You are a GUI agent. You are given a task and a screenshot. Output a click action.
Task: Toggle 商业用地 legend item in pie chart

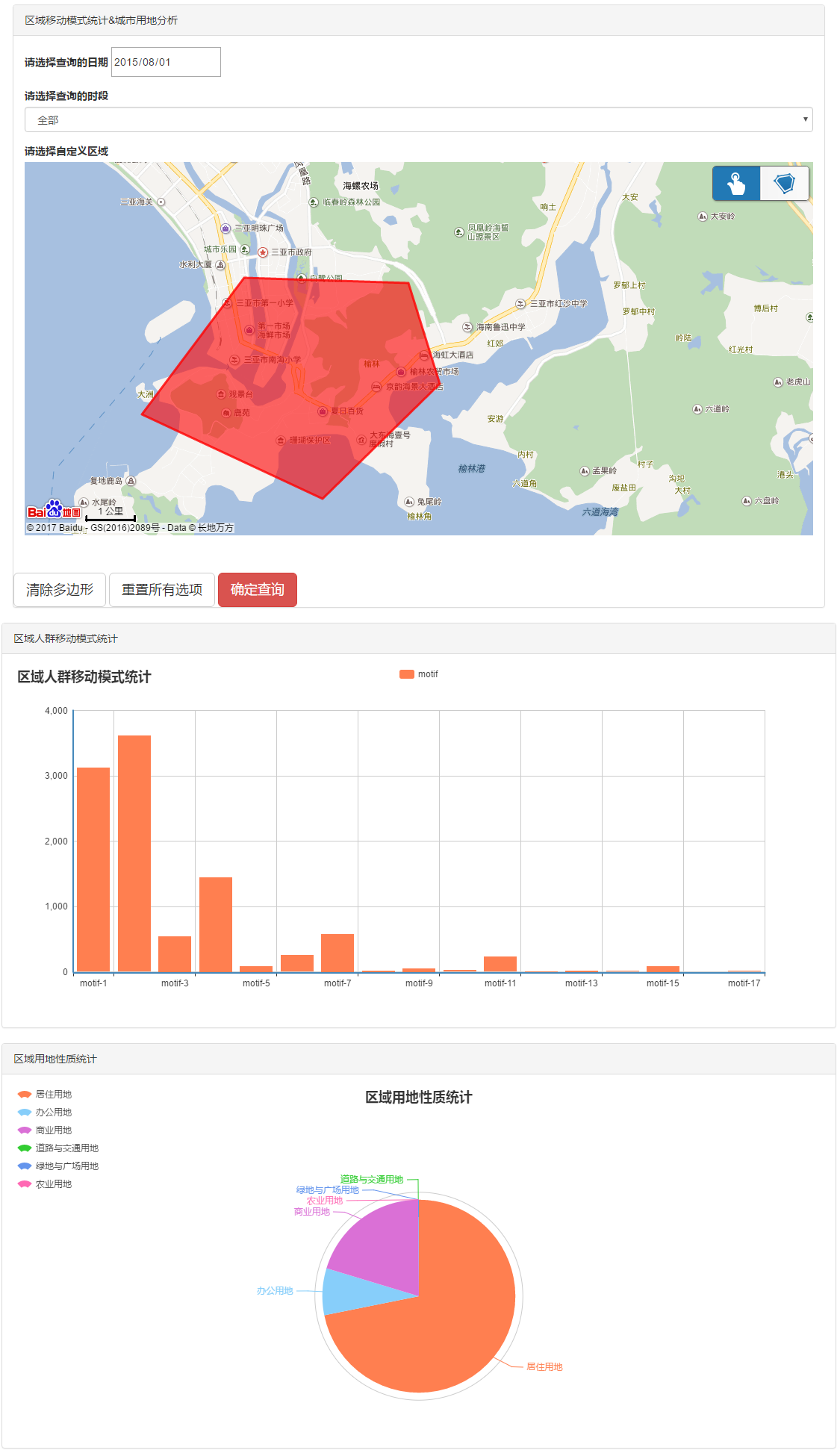45,1130
